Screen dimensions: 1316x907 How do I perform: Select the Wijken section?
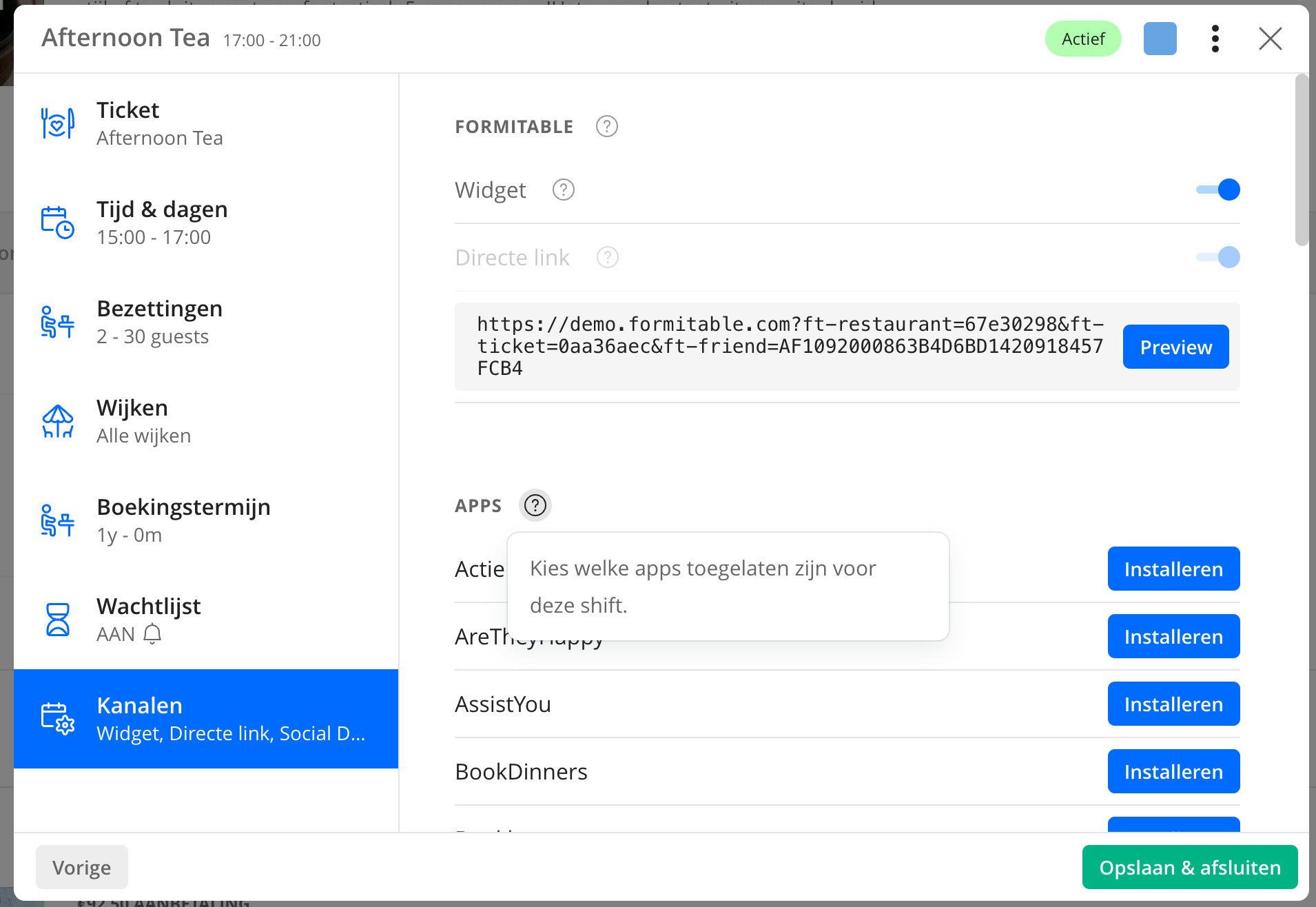pyautogui.click(x=206, y=421)
